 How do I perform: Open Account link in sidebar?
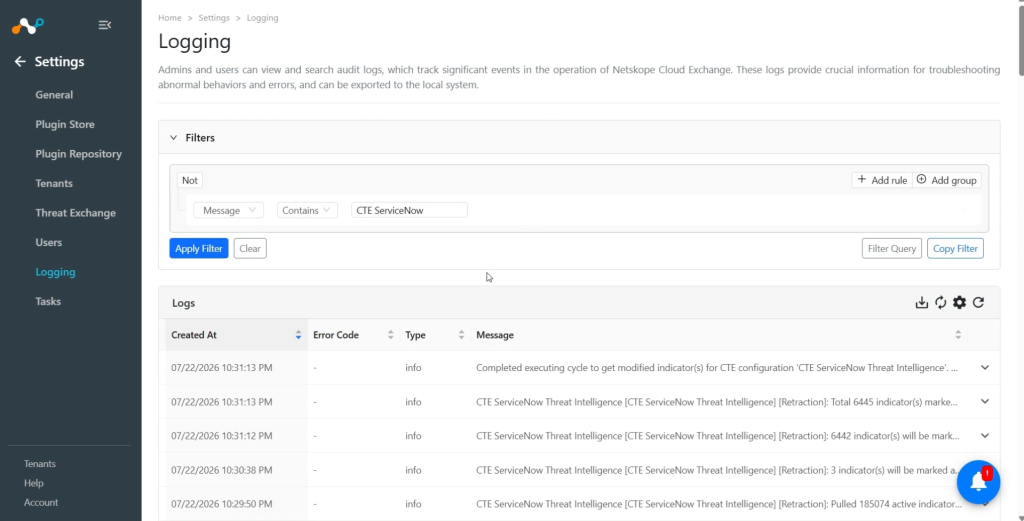(41, 503)
